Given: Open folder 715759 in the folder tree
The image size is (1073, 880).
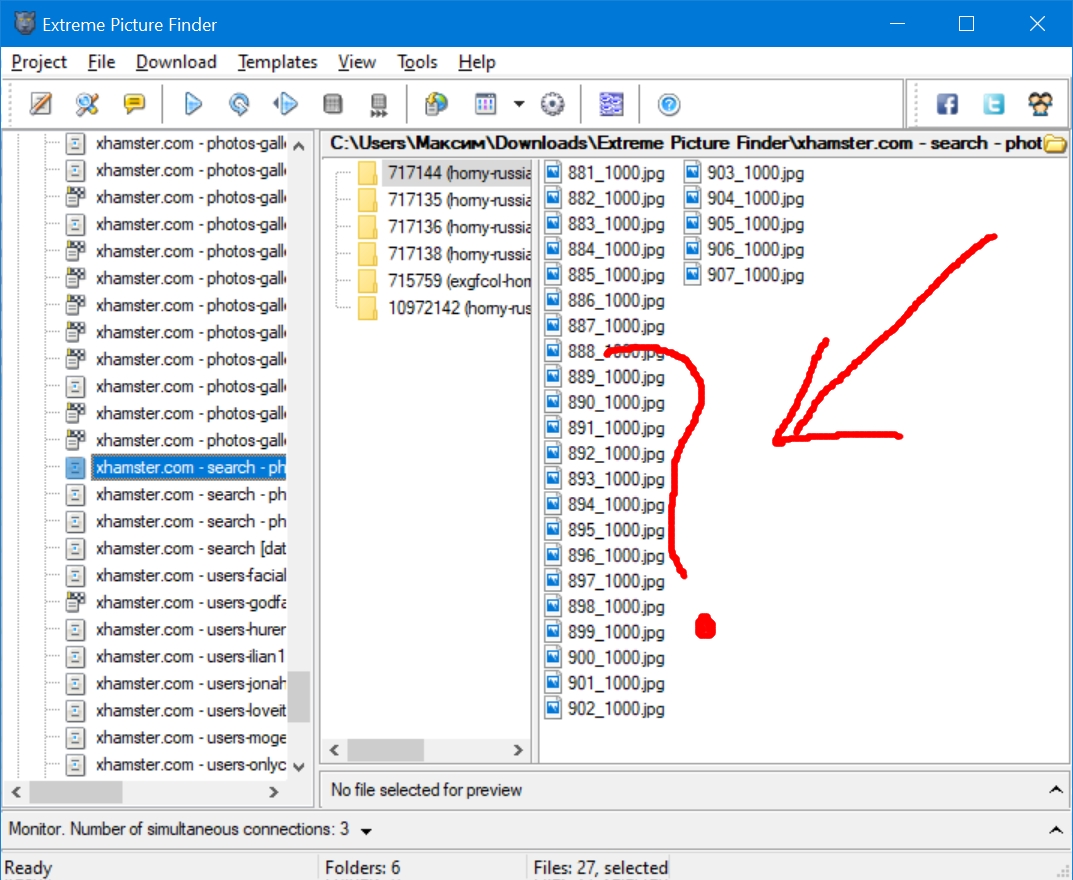Looking at the screenshot, I should pos(459,281).
